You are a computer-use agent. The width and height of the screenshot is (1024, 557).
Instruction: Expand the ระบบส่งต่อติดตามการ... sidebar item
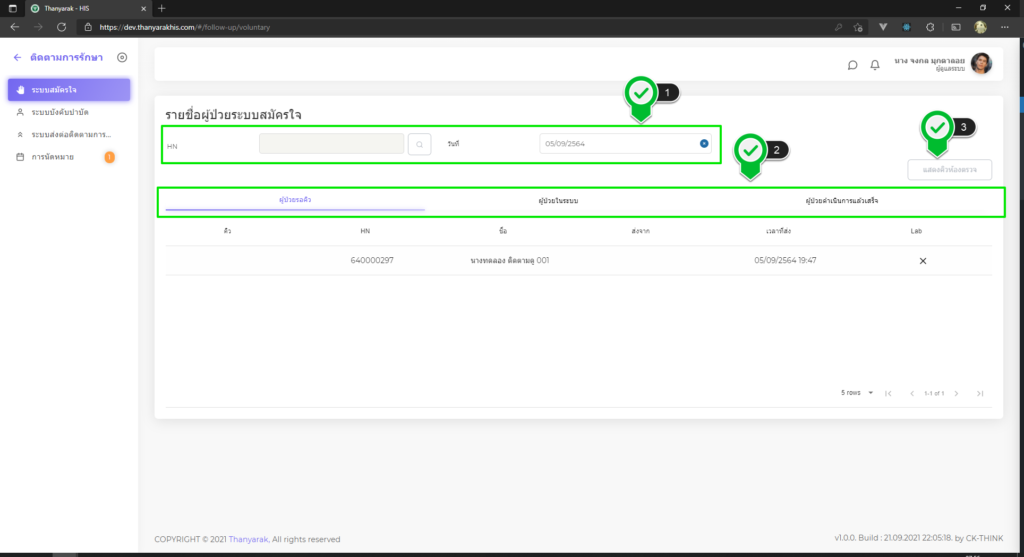pyautogui.click(x=70, y=134)
